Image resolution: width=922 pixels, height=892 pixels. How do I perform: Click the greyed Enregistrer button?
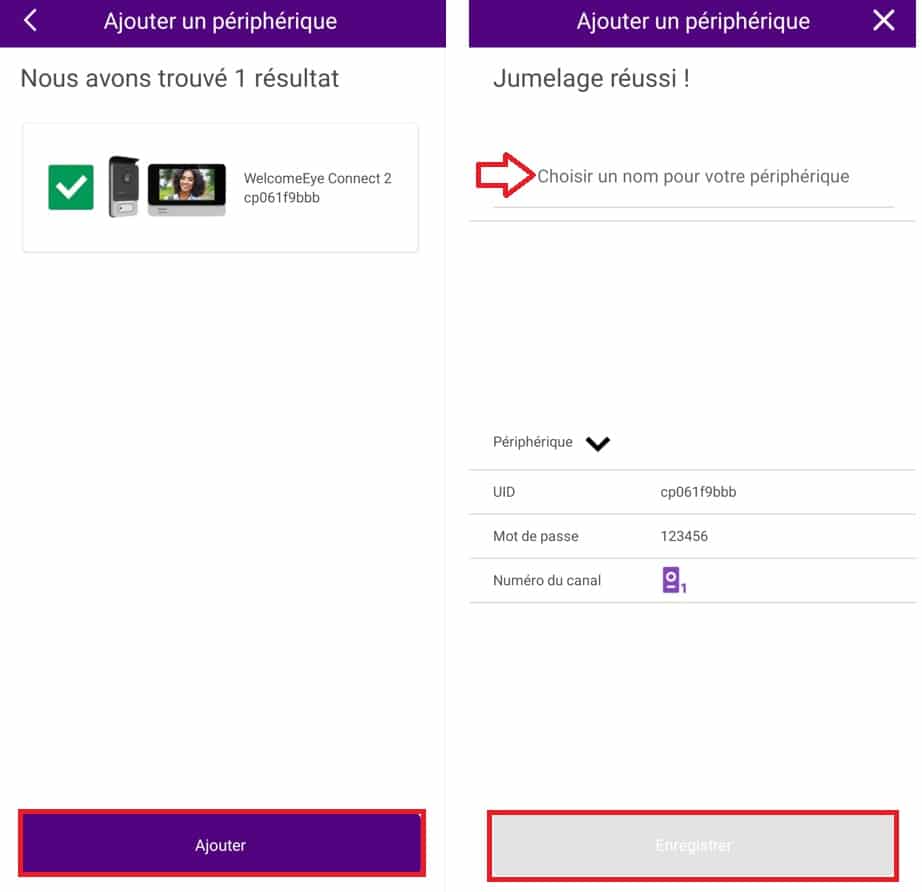(x=693, y=845)
